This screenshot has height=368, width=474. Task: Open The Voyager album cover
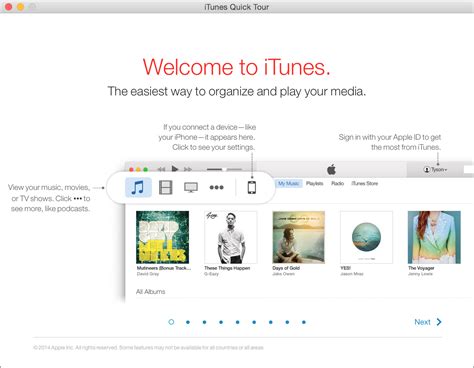click(434, 237)
